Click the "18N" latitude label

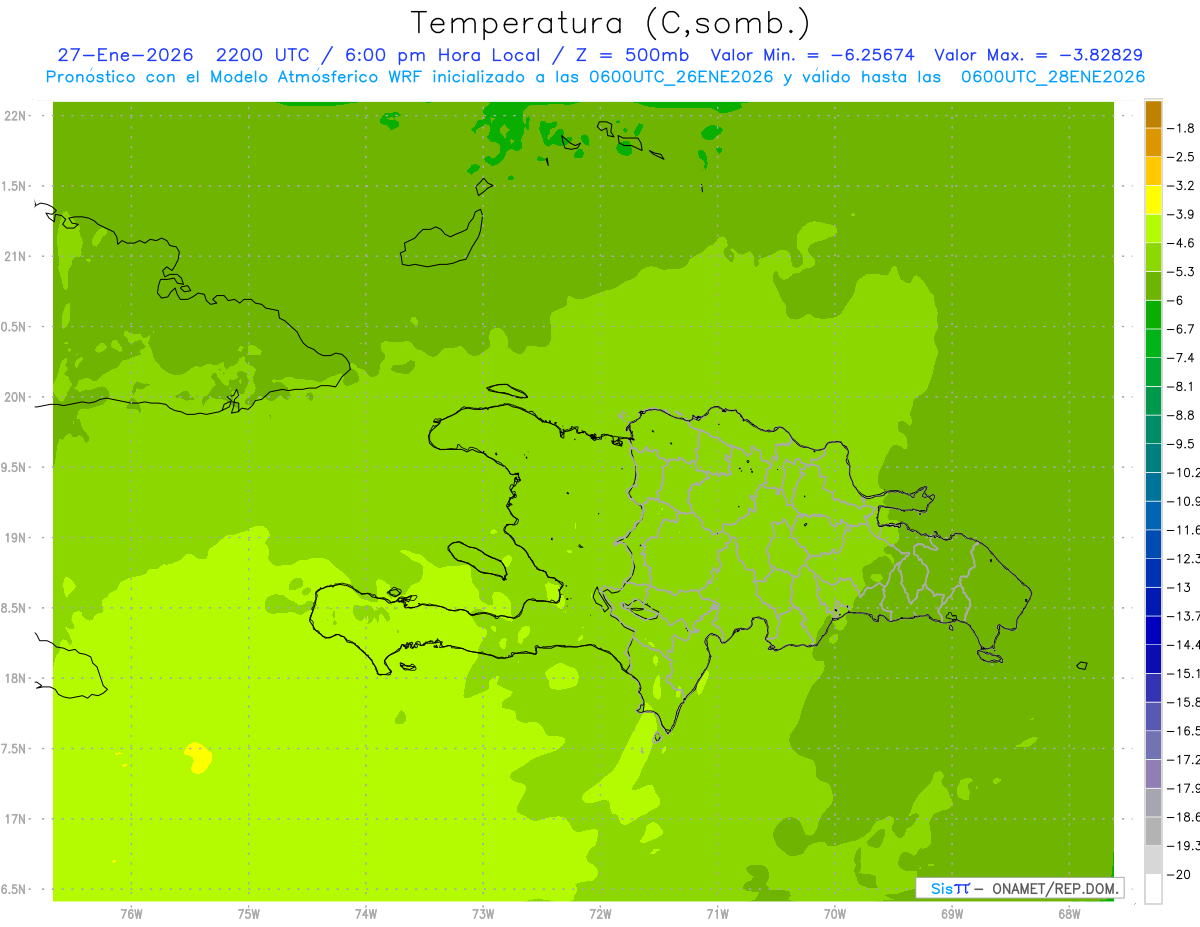[x=17, y=679]
